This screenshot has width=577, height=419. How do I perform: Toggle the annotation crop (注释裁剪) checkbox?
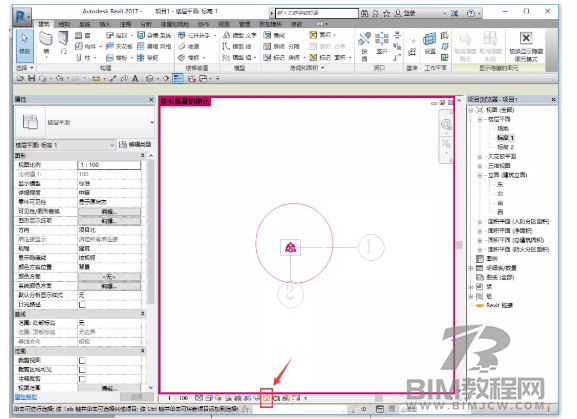click(x=82, y=379)
